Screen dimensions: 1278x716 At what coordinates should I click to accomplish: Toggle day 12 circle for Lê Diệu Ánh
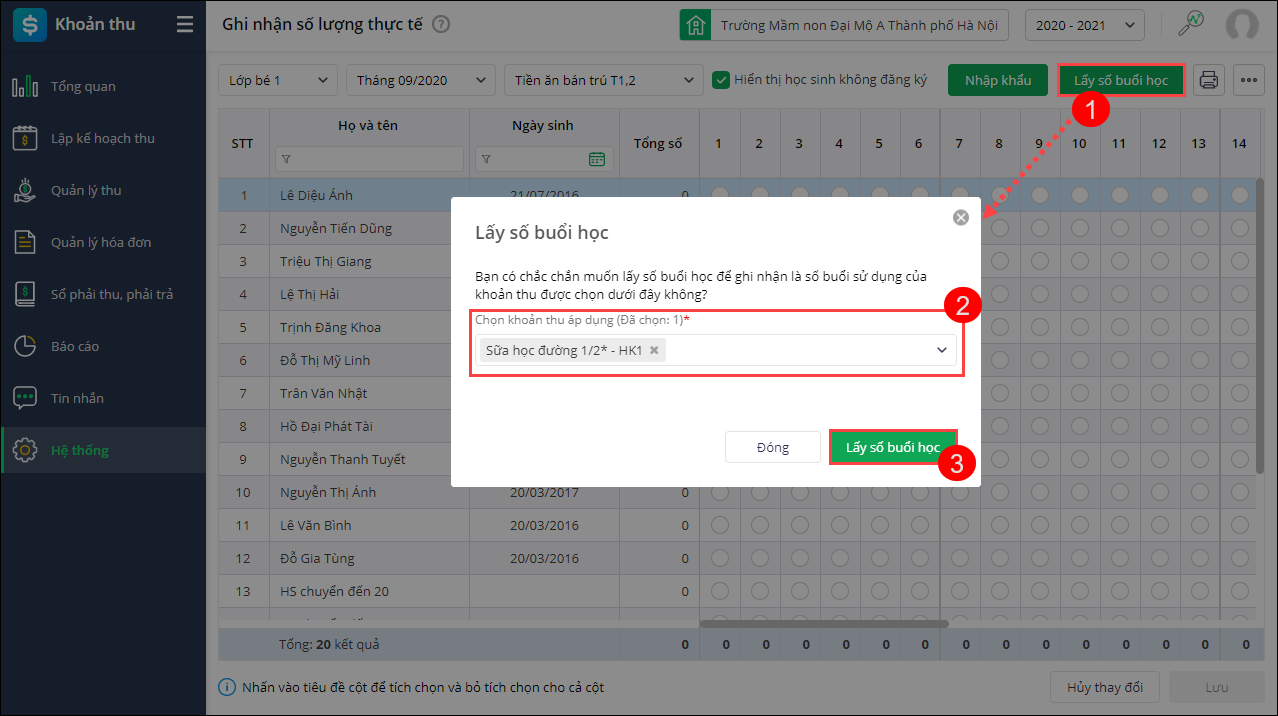coord(1159,195)
